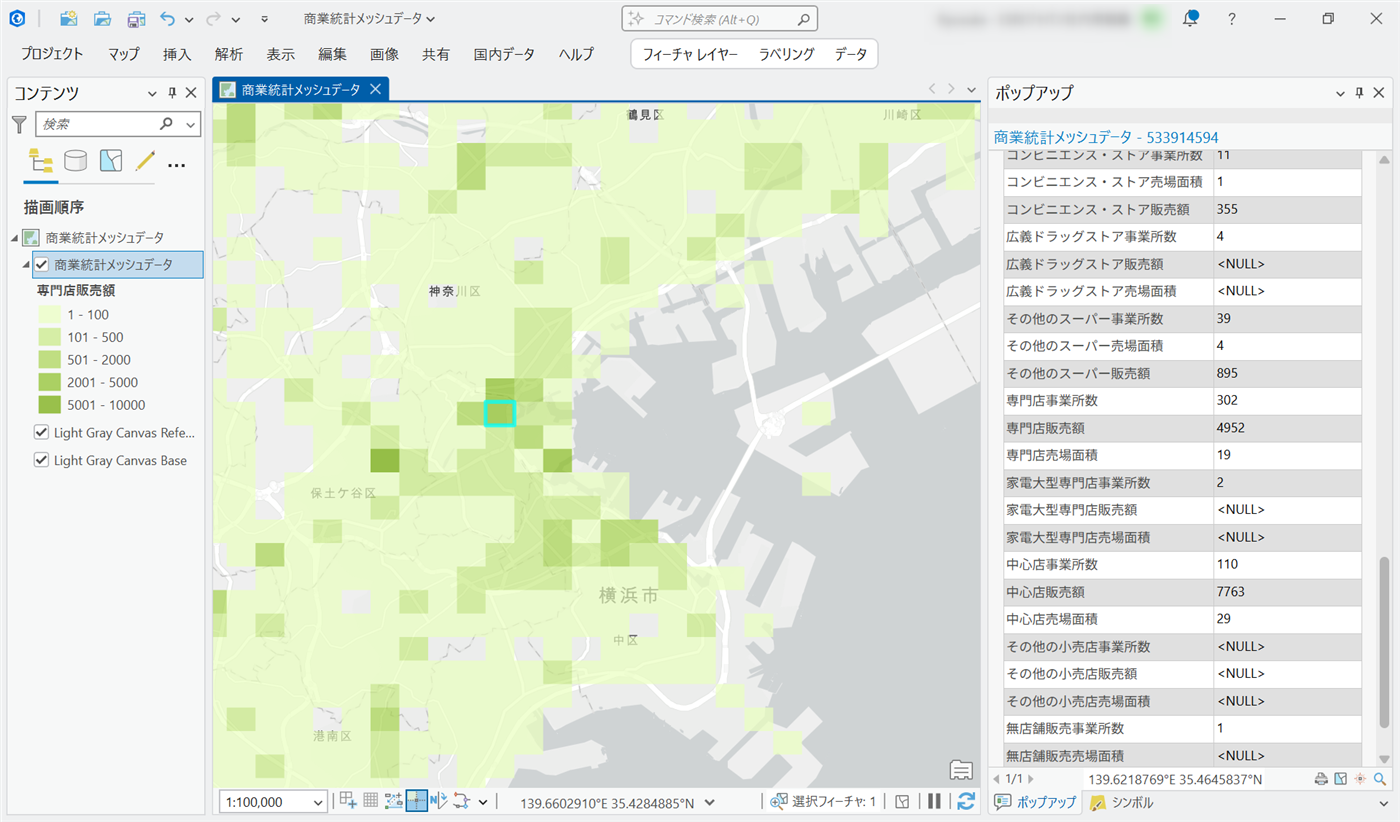
Task: Click the Save Project icon
Action: [135, 19]
